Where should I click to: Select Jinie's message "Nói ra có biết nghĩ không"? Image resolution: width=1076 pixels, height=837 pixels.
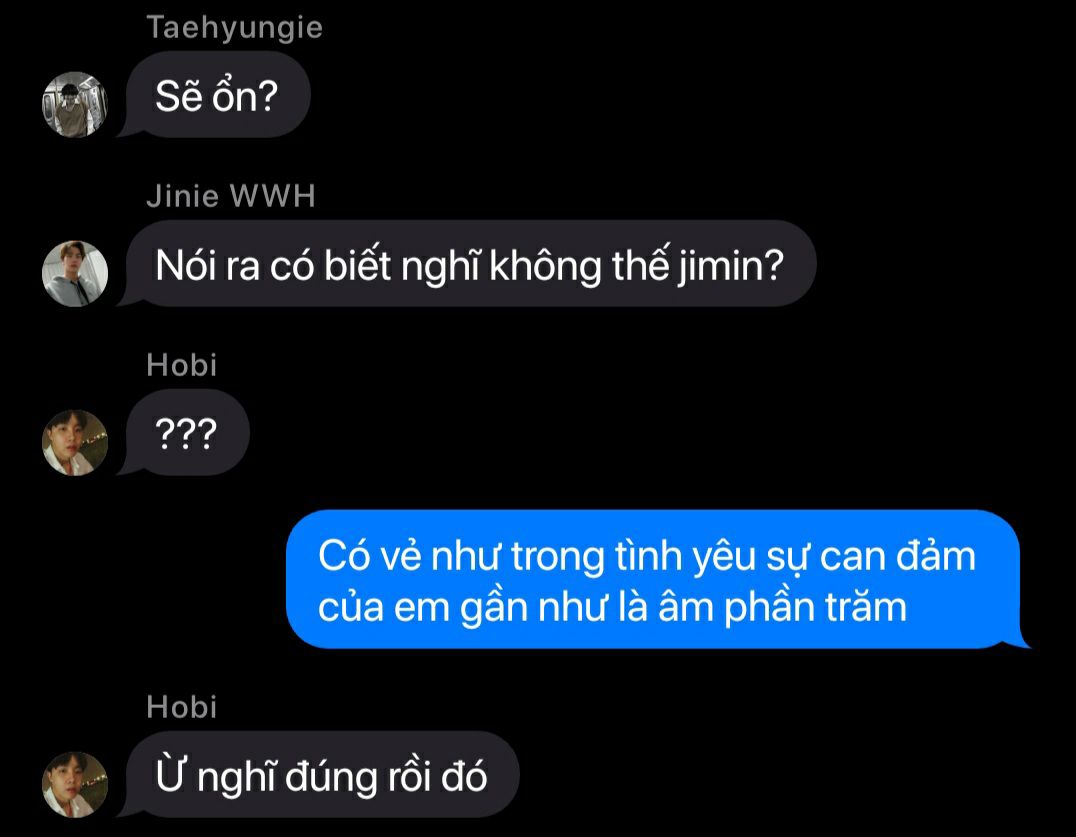coord(469,264)
